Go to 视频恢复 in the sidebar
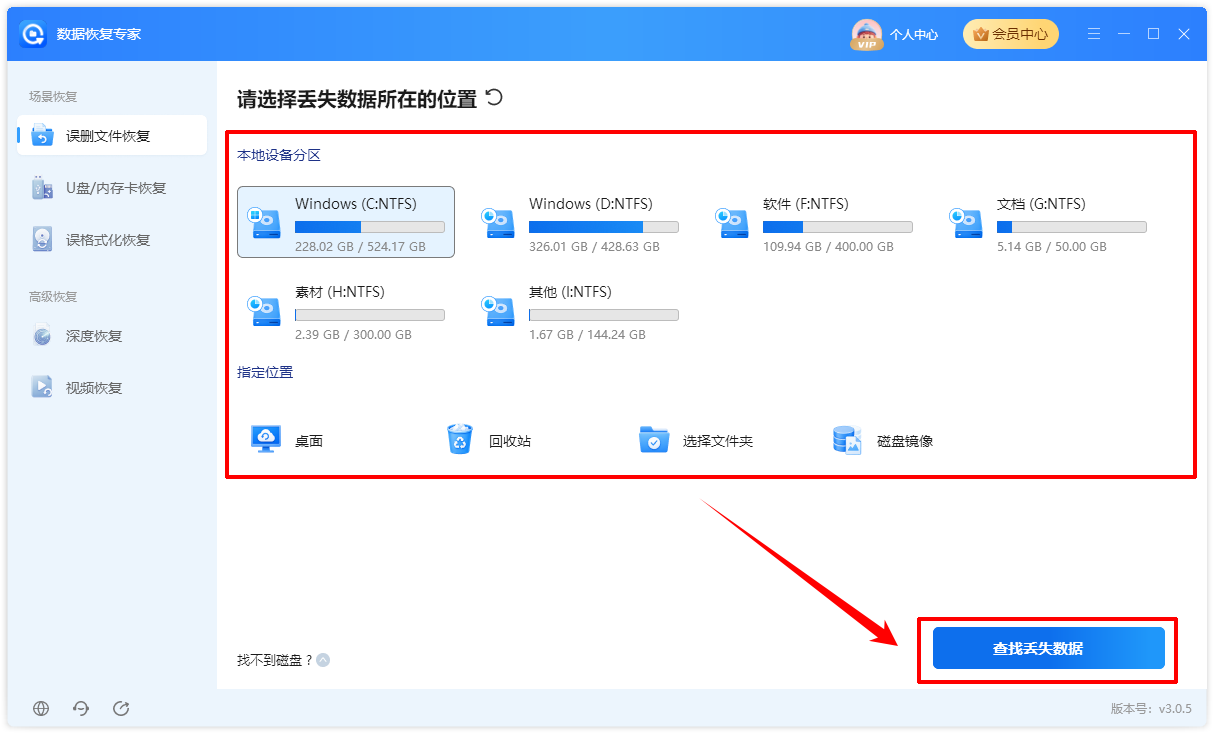 112,388
